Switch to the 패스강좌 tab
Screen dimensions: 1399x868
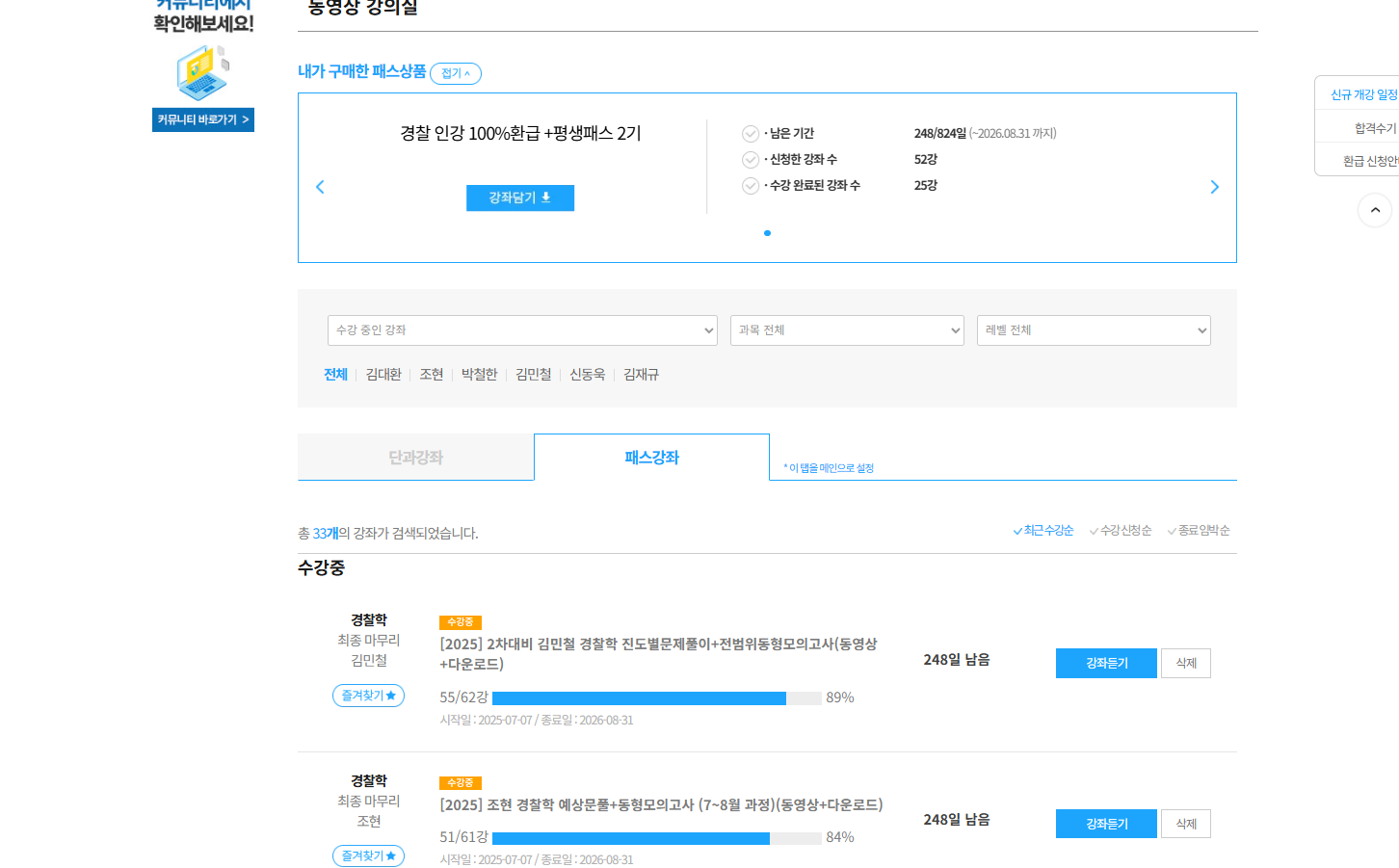pos(651,458)
